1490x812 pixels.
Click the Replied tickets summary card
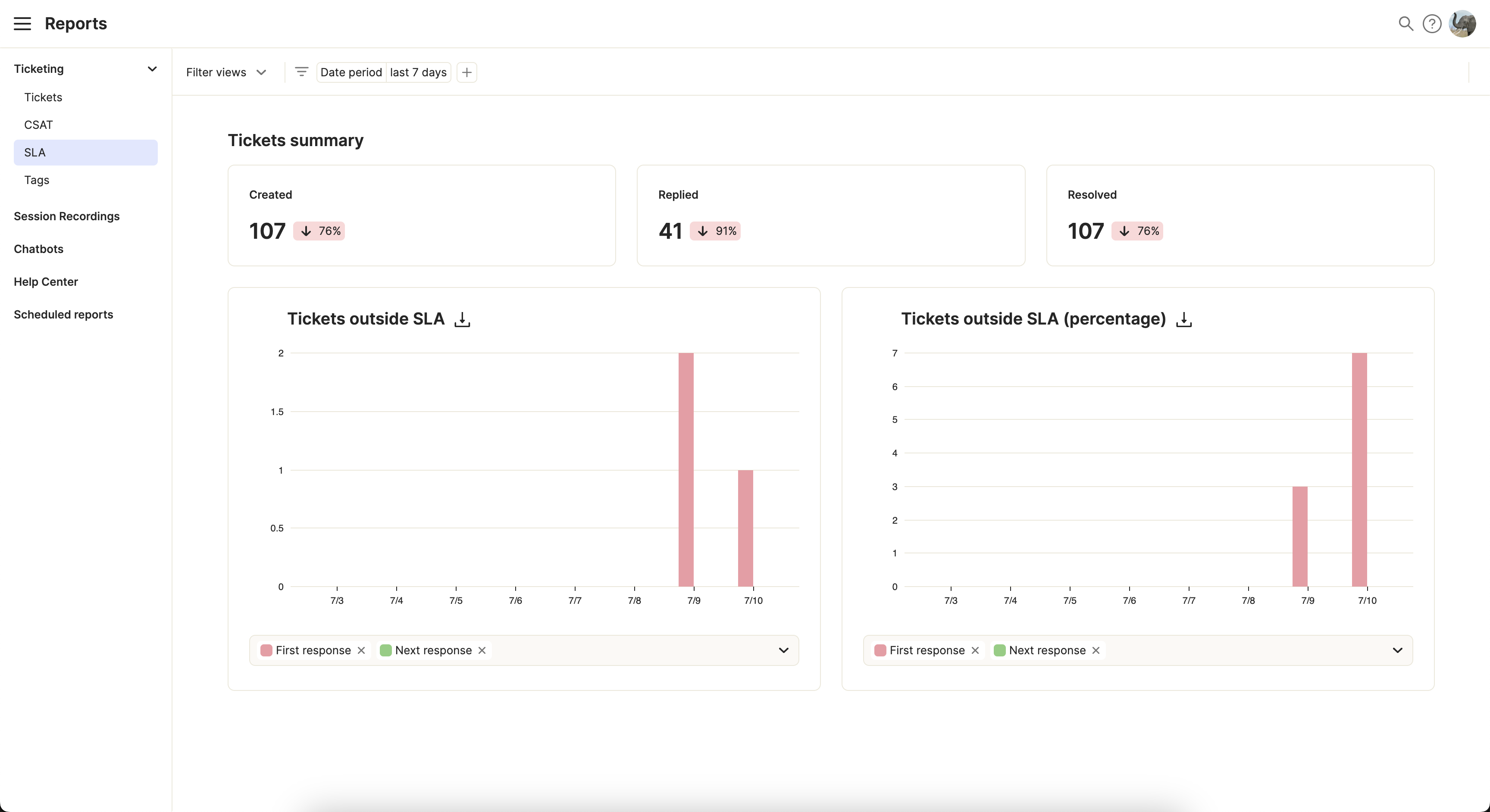[831, 216]
